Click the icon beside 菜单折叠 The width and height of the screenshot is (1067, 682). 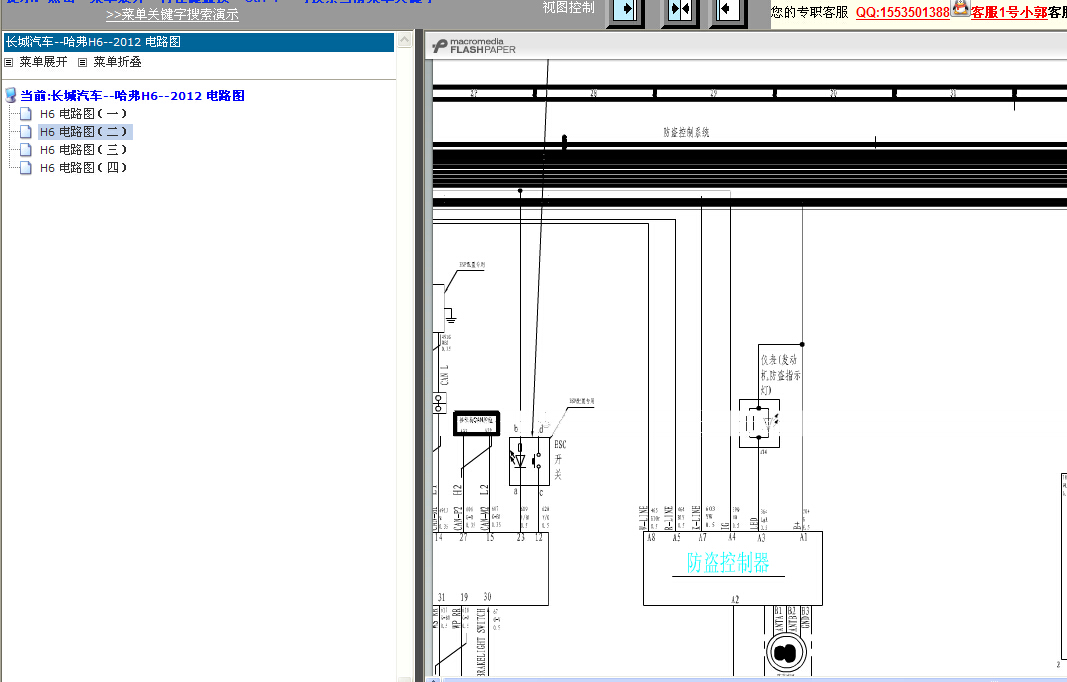(x=82, y=63)
